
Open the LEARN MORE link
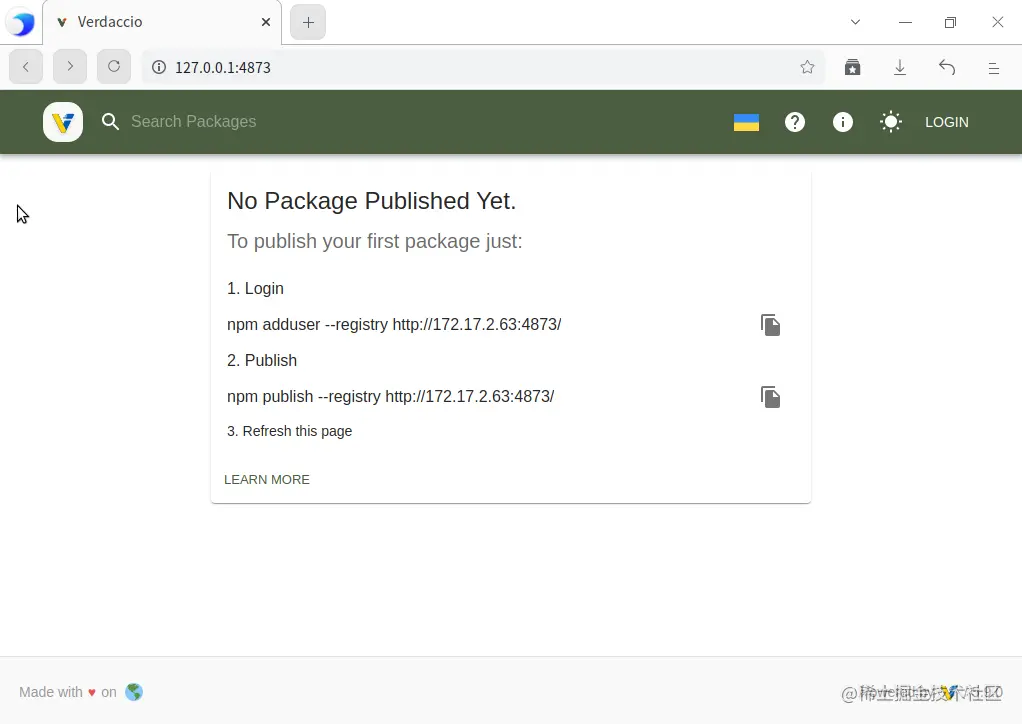pyautogui.click(x=267, y=480)
